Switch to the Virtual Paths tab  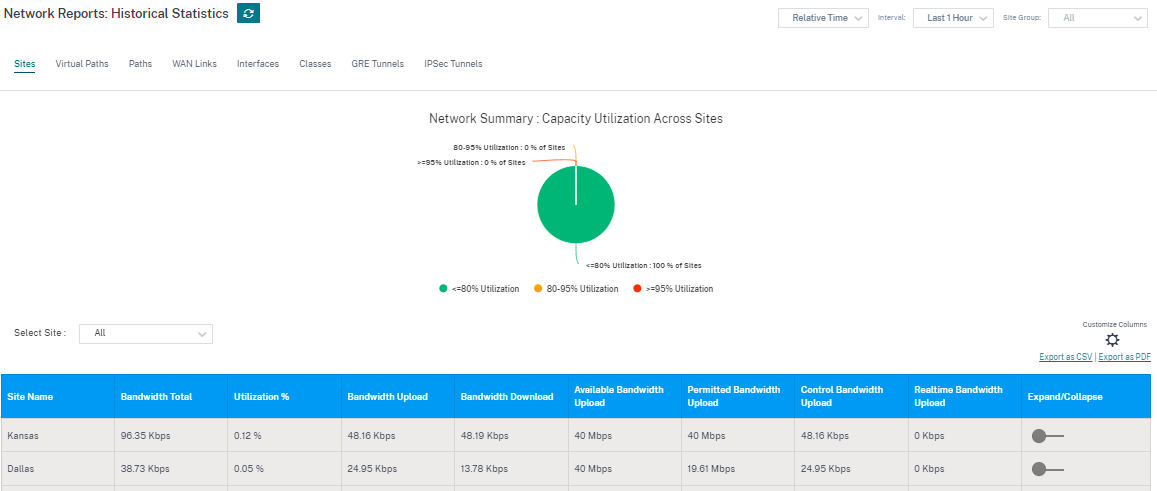click(82, 64)
